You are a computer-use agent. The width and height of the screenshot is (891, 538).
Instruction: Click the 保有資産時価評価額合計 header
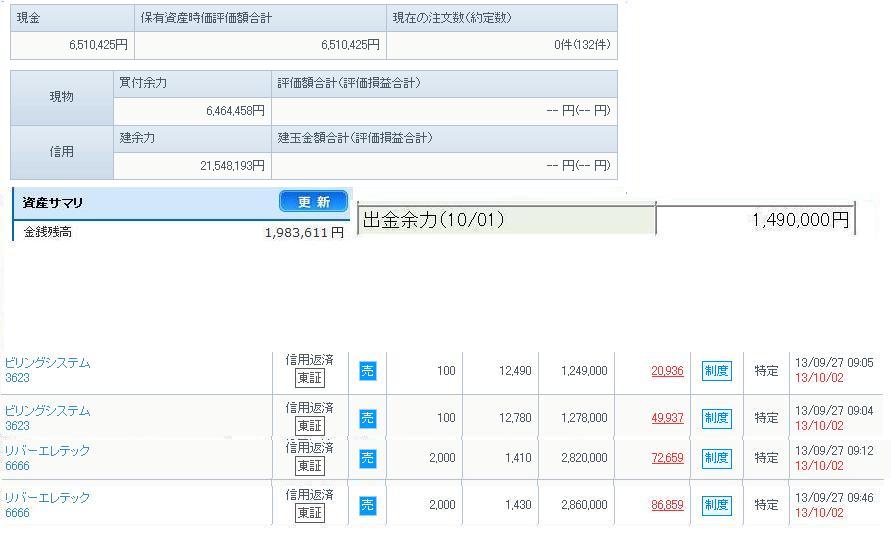click(x=206, y=18)
